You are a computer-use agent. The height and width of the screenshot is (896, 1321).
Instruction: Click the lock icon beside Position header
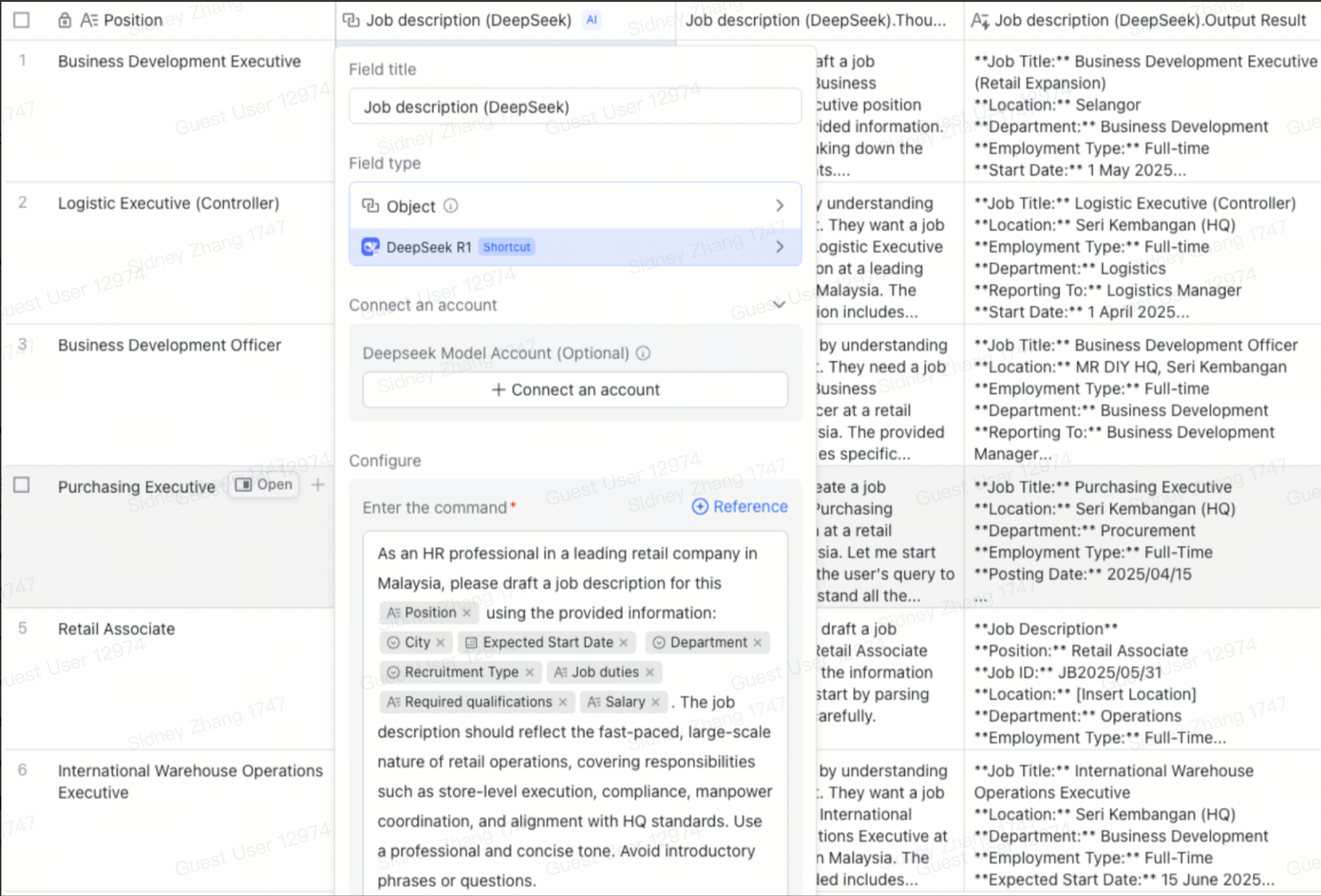65,20
